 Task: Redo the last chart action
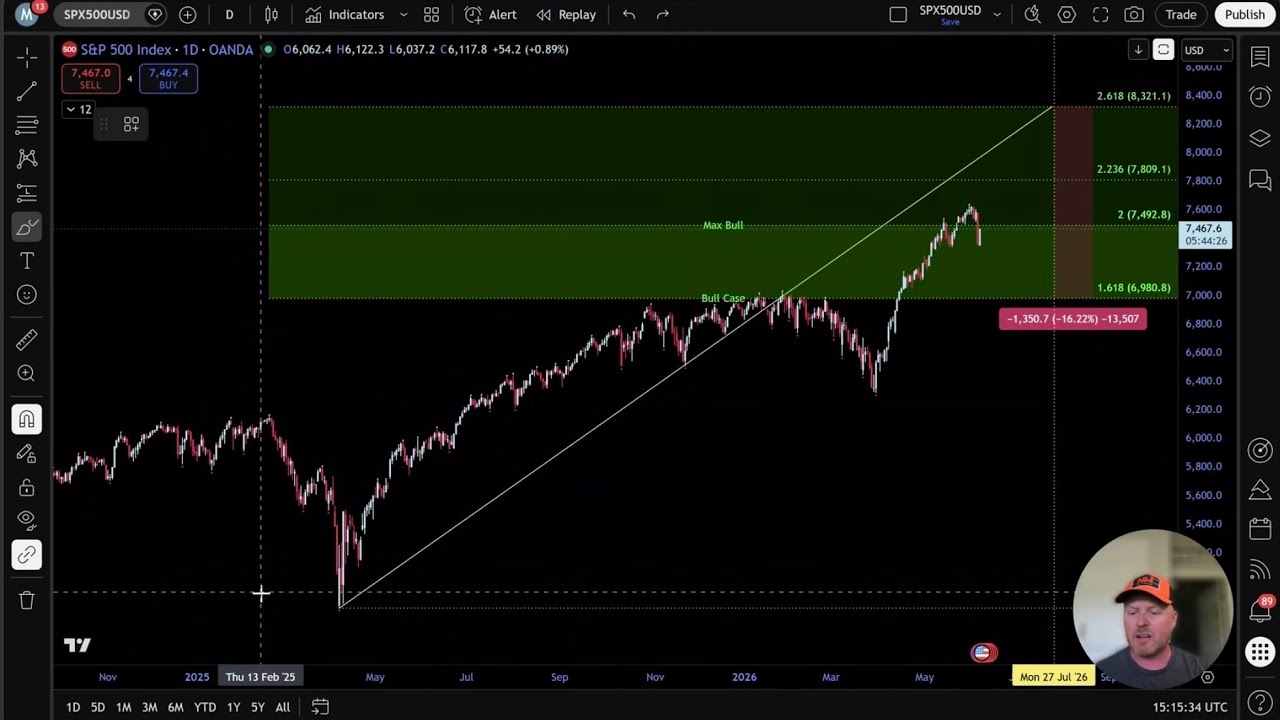pos(662,14)
